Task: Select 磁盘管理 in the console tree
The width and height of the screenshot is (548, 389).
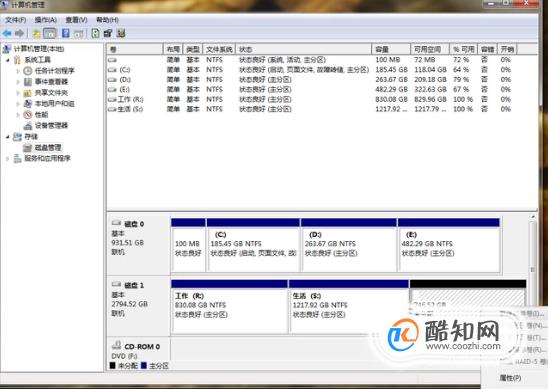Action: (x=48, y=148)
